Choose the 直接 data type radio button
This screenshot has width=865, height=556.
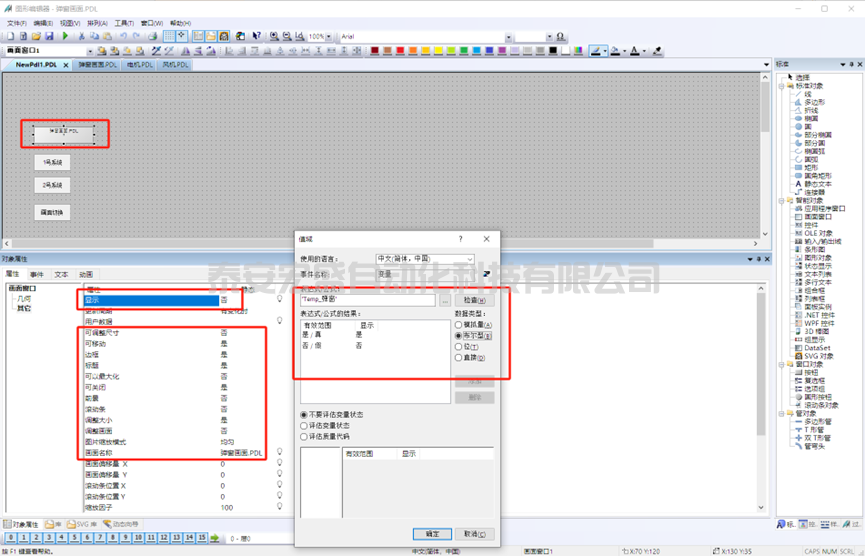click(459, 358)
